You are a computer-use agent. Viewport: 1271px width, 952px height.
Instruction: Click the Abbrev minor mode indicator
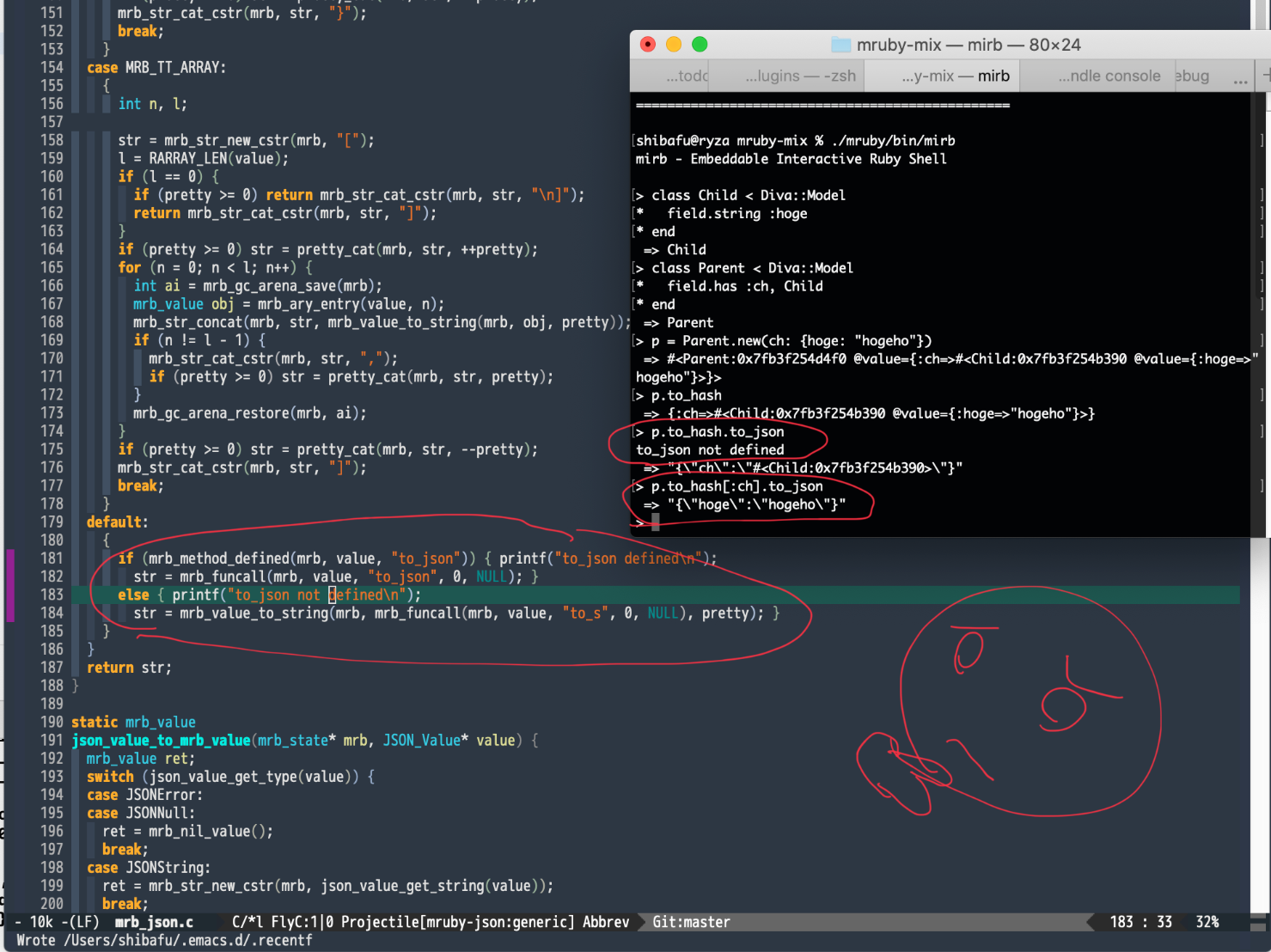[x=606, y=922]
